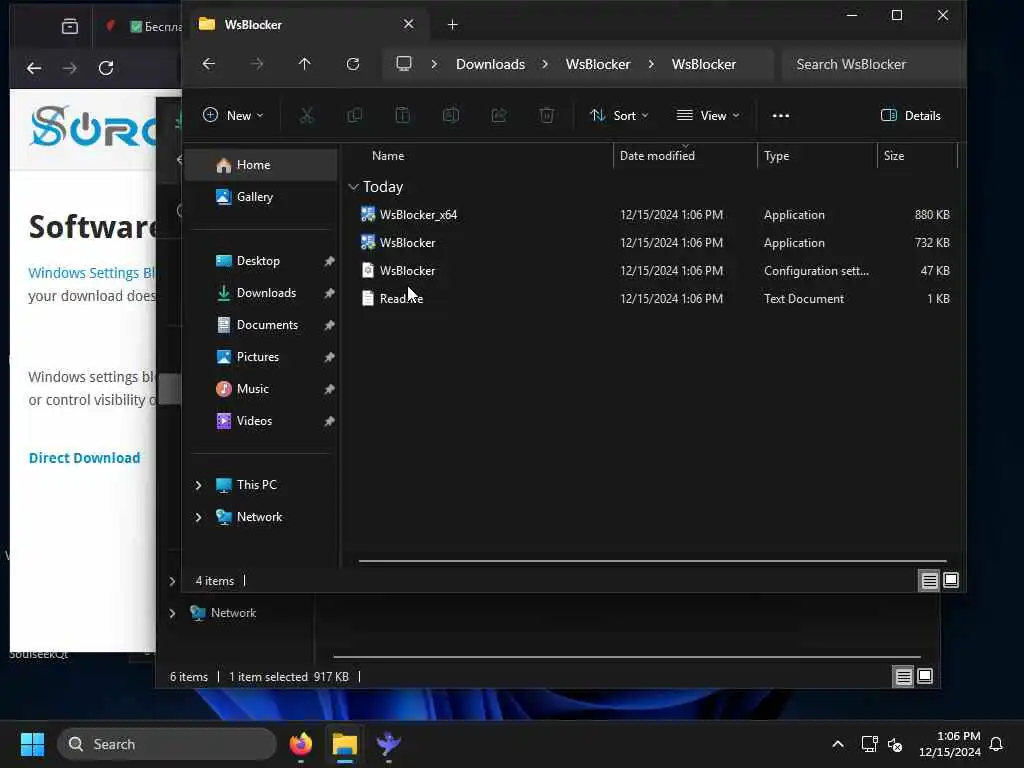Viewport: 1024px width, 768px height.
Task: Click the taskbar Search box
Action: 167,744
